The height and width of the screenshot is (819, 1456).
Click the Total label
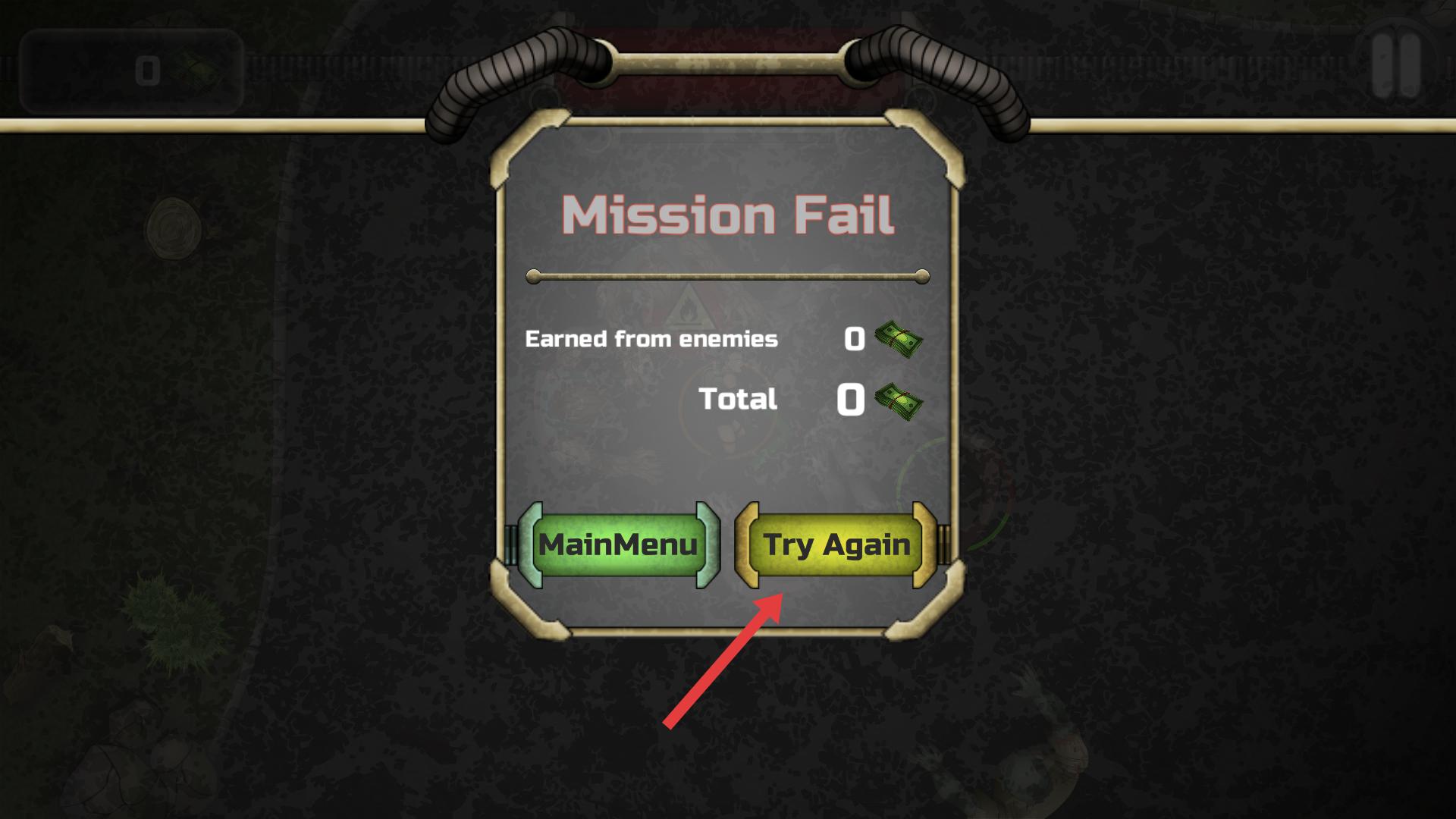point(738,399)
